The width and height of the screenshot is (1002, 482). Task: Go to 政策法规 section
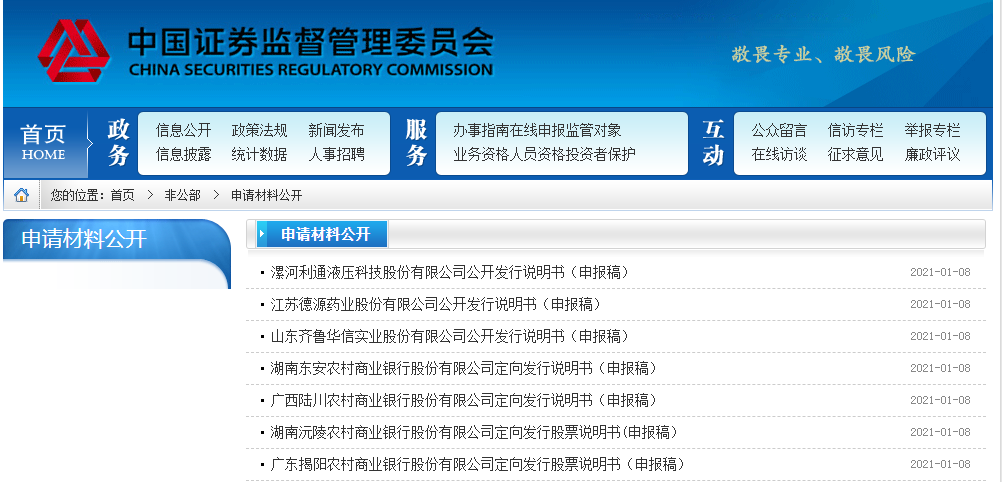pyautogui.click(x=259, y=131)
